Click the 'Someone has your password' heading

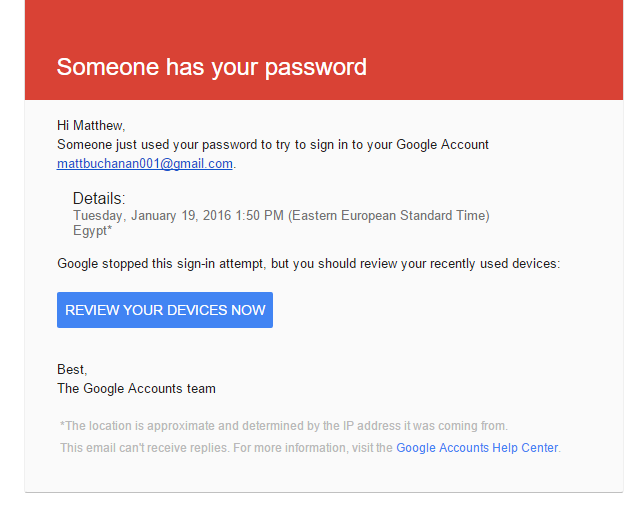[x=211, y=67]
